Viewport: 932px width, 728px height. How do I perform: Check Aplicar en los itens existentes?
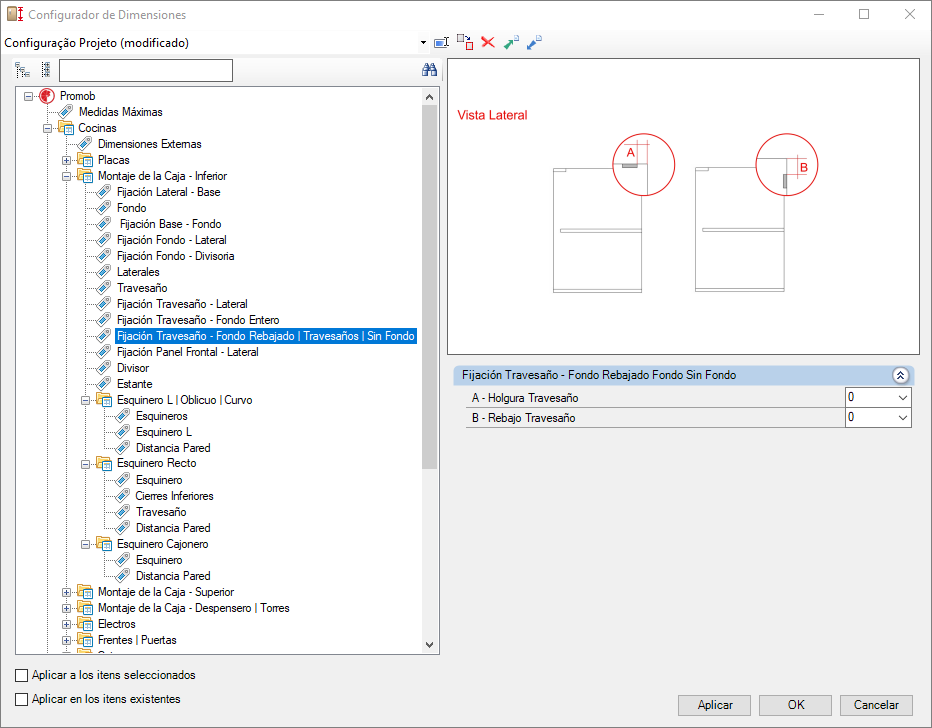tap(22, 700)
